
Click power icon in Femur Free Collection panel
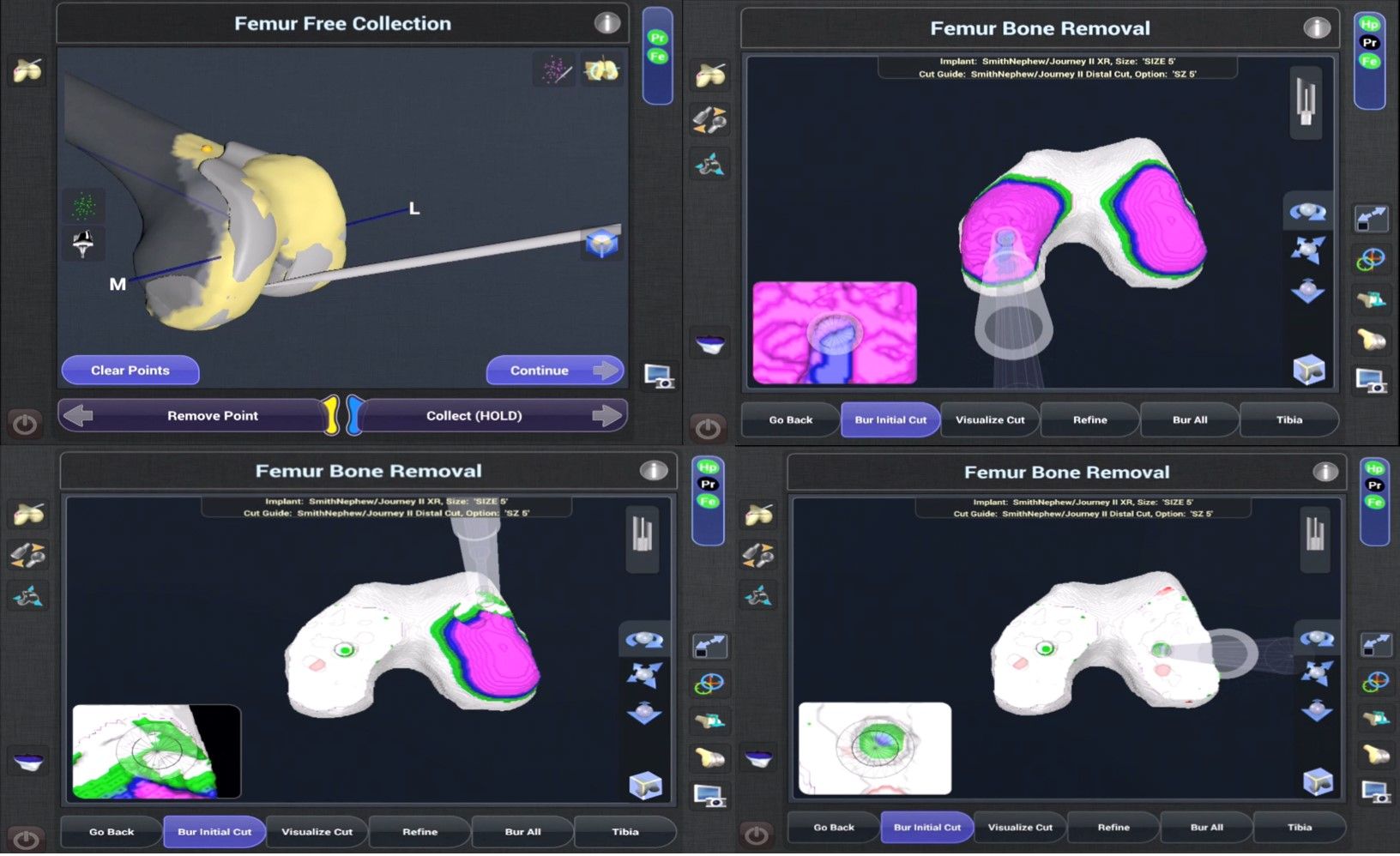pyautogui.click(x=25, y=424)
